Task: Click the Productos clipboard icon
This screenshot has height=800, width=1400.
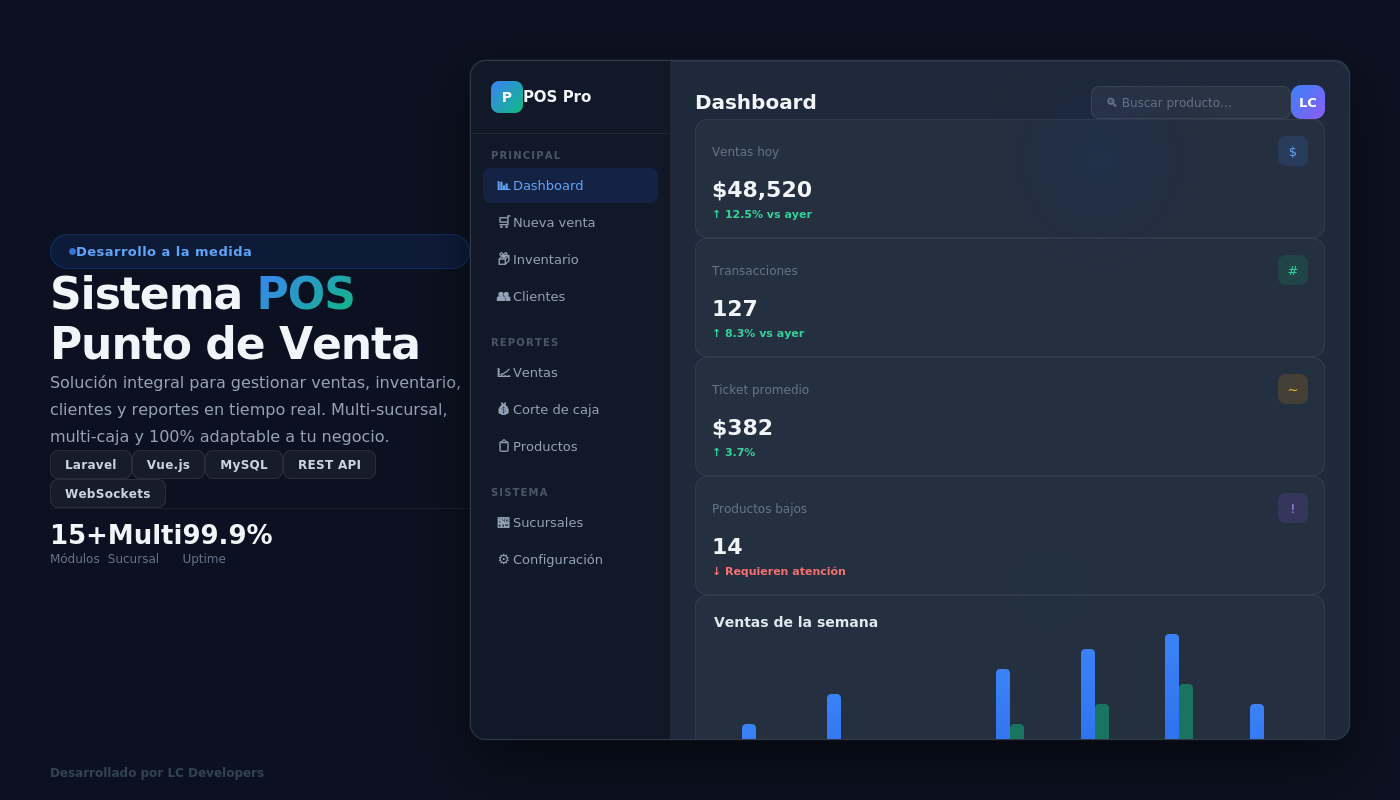Action: [503, 446]
